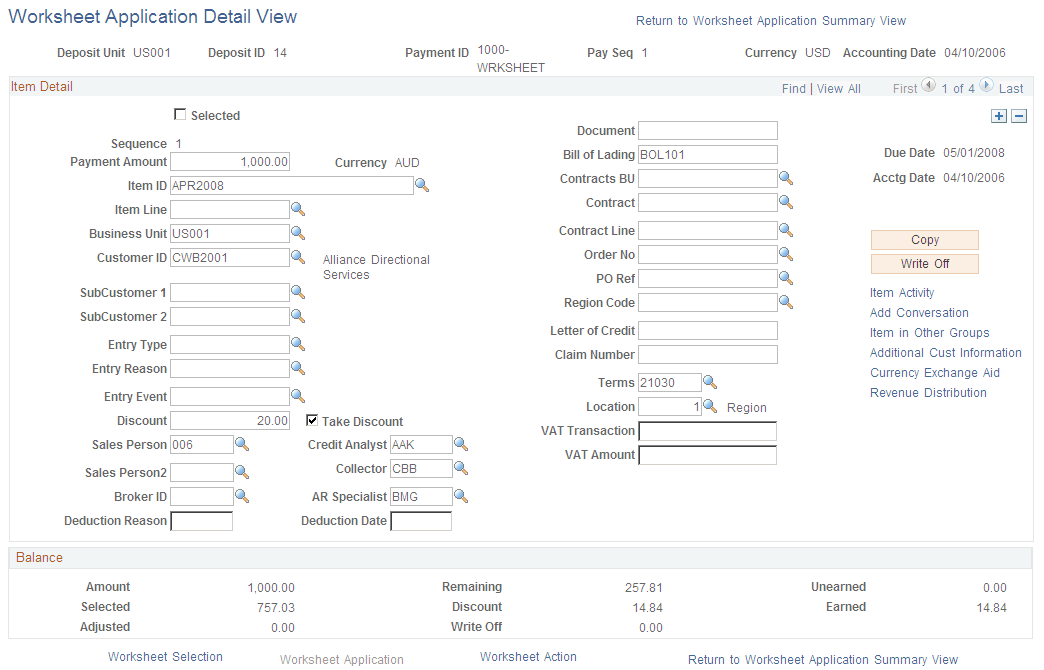Click the Copy button
Image resolution: width=1044 pixels, height=670 pixels.
[x=924, y=240]
